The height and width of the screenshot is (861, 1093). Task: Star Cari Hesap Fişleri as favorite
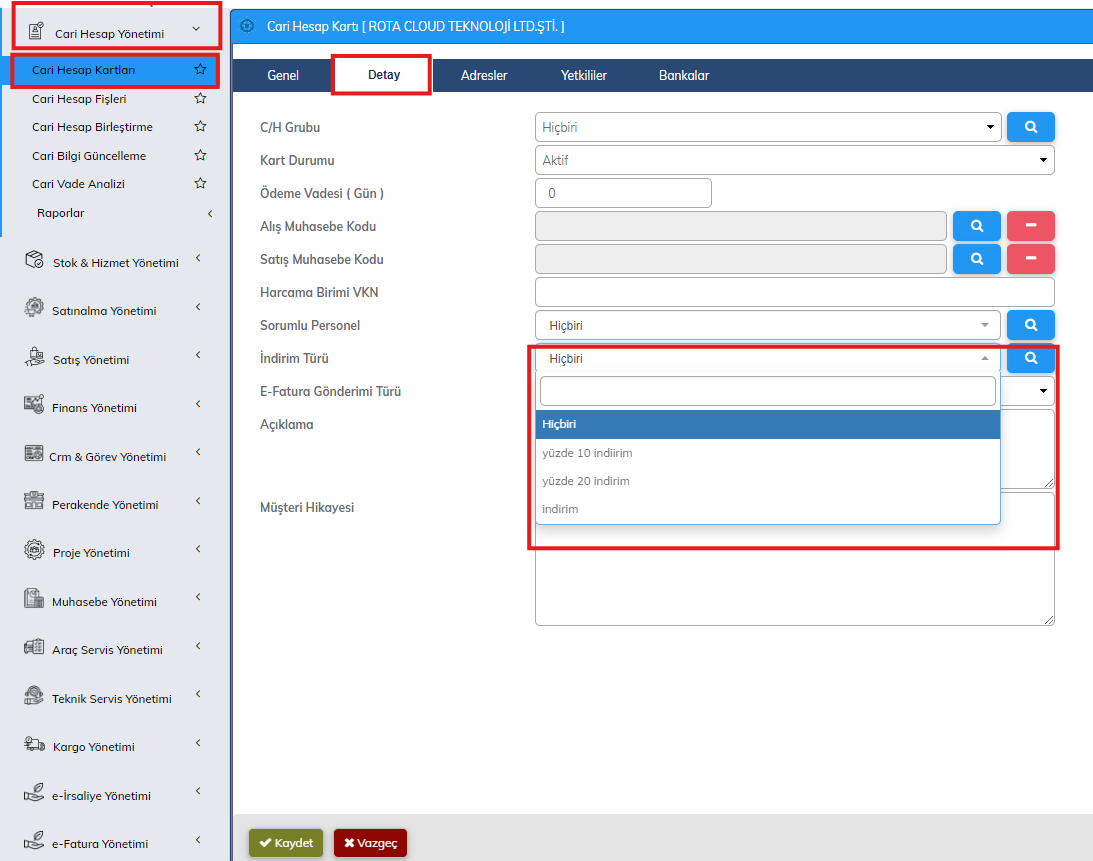(200, 99)
